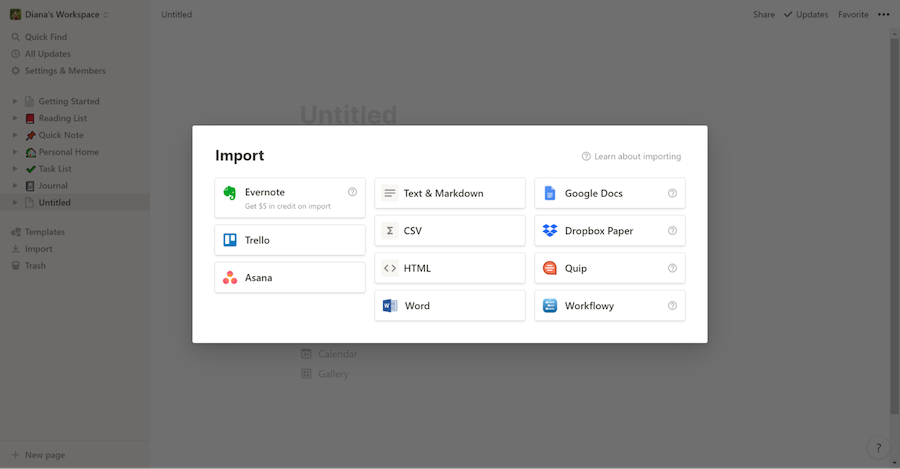
Task: Expand the Getting Started page
Action: click(x=15, y=101)
